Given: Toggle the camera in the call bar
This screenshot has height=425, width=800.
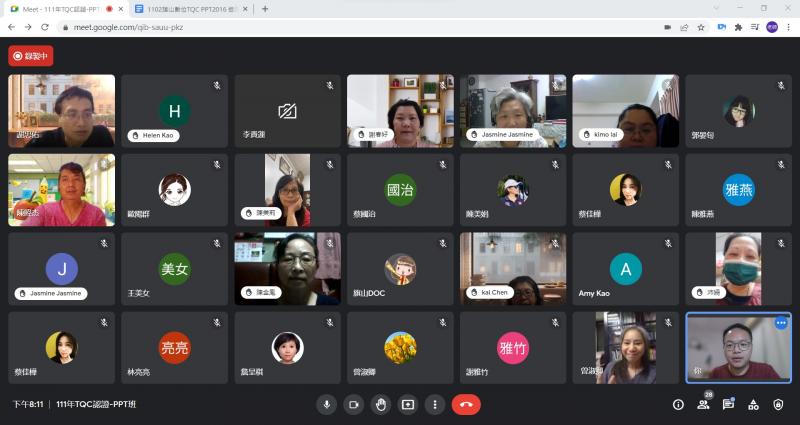Looking at the screenshot, I should pos(353,404).
